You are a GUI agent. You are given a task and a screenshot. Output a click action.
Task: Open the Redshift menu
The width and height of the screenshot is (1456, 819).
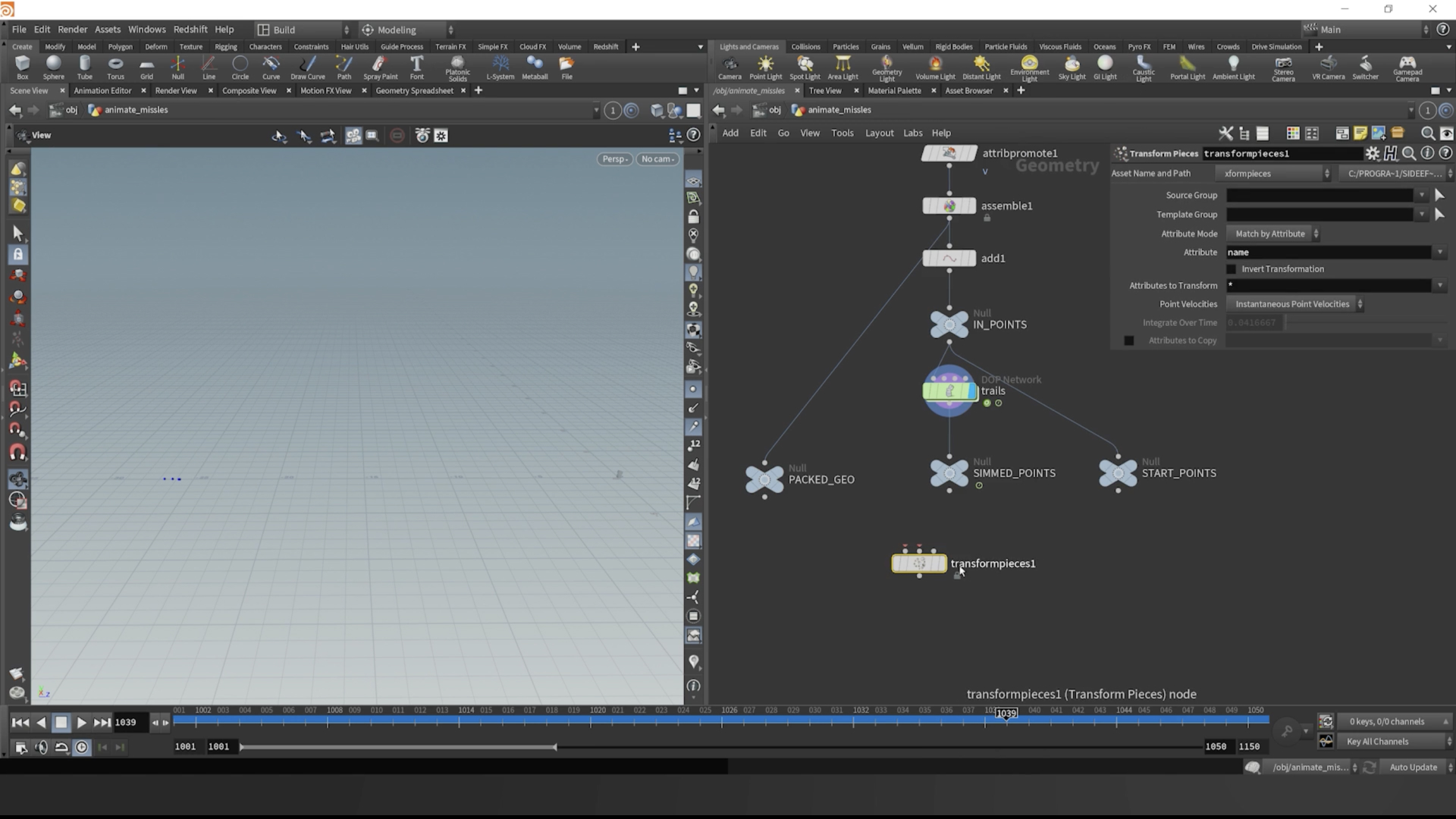(x=190, y=30)
